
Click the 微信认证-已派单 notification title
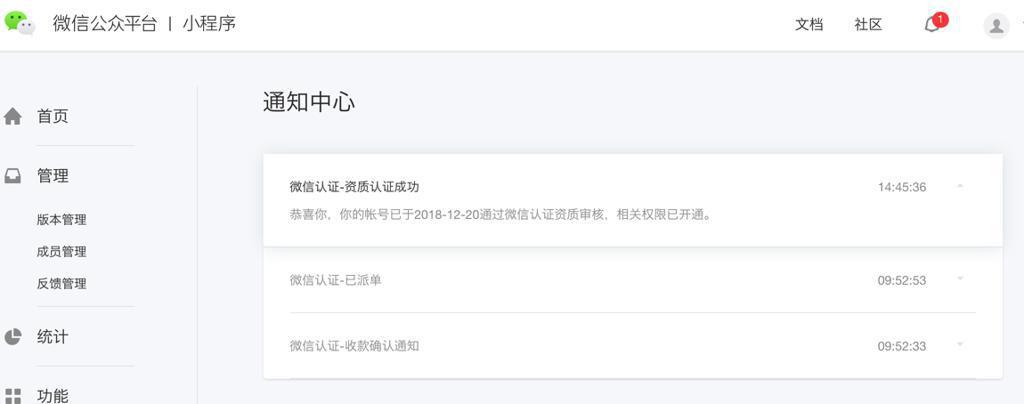click(335, 280)
